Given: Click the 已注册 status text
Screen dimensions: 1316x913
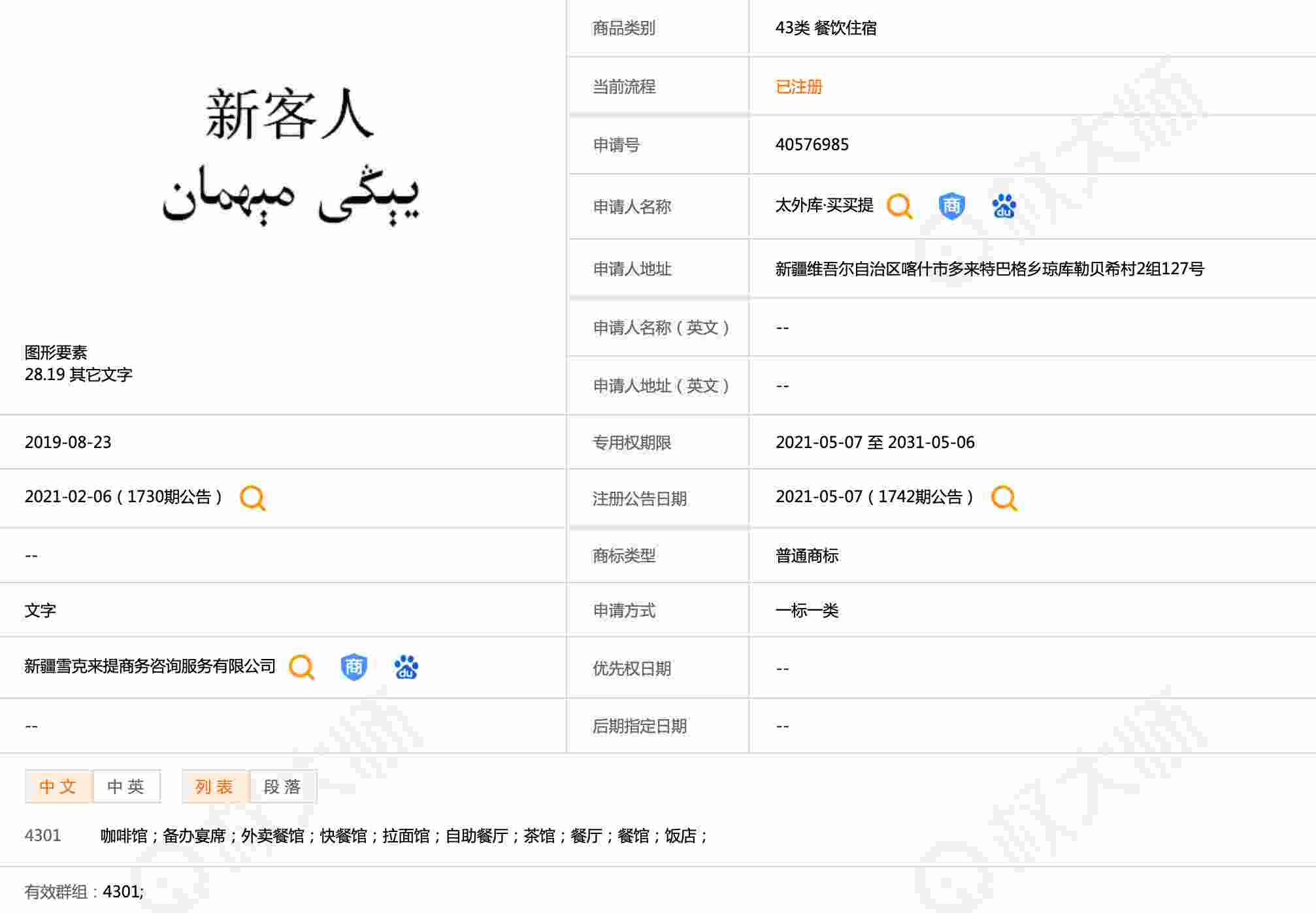Looking at the screenshot, I should point(798,87).
